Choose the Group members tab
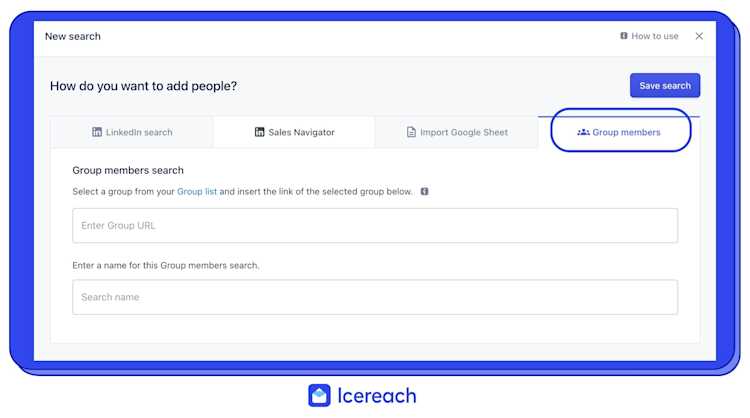 [619, 132]
